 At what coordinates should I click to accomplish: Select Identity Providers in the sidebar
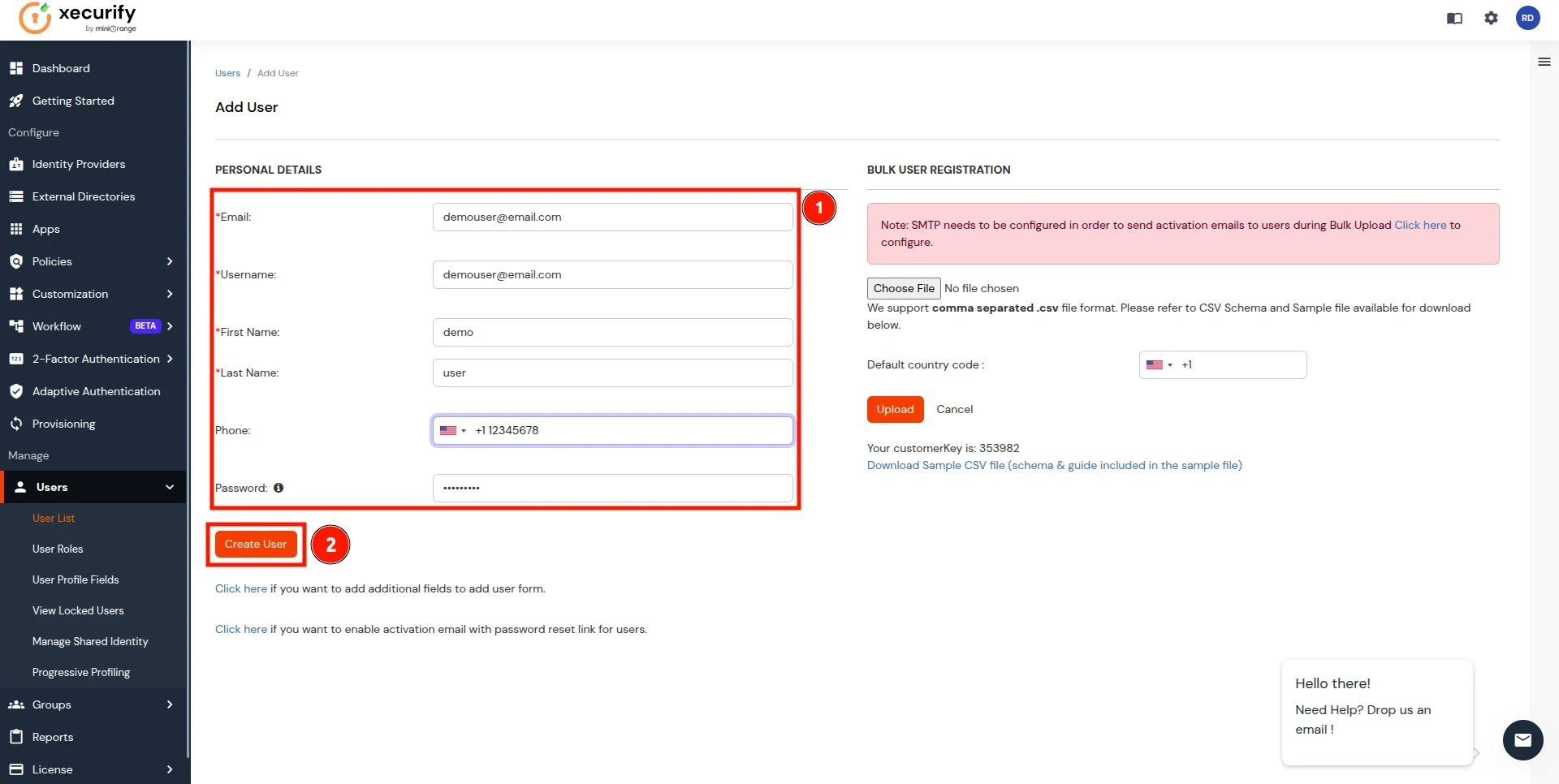tap(79, 164)
